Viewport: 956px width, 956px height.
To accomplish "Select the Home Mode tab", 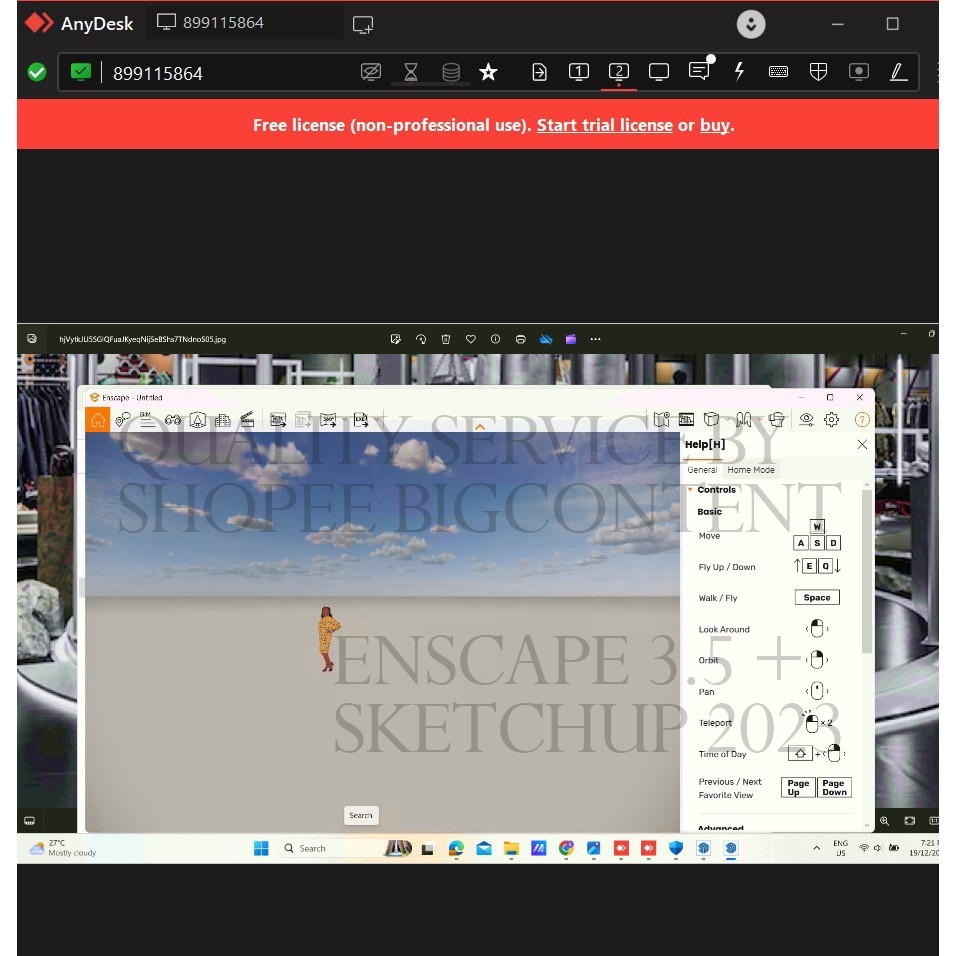I will [x=750, y=470].
